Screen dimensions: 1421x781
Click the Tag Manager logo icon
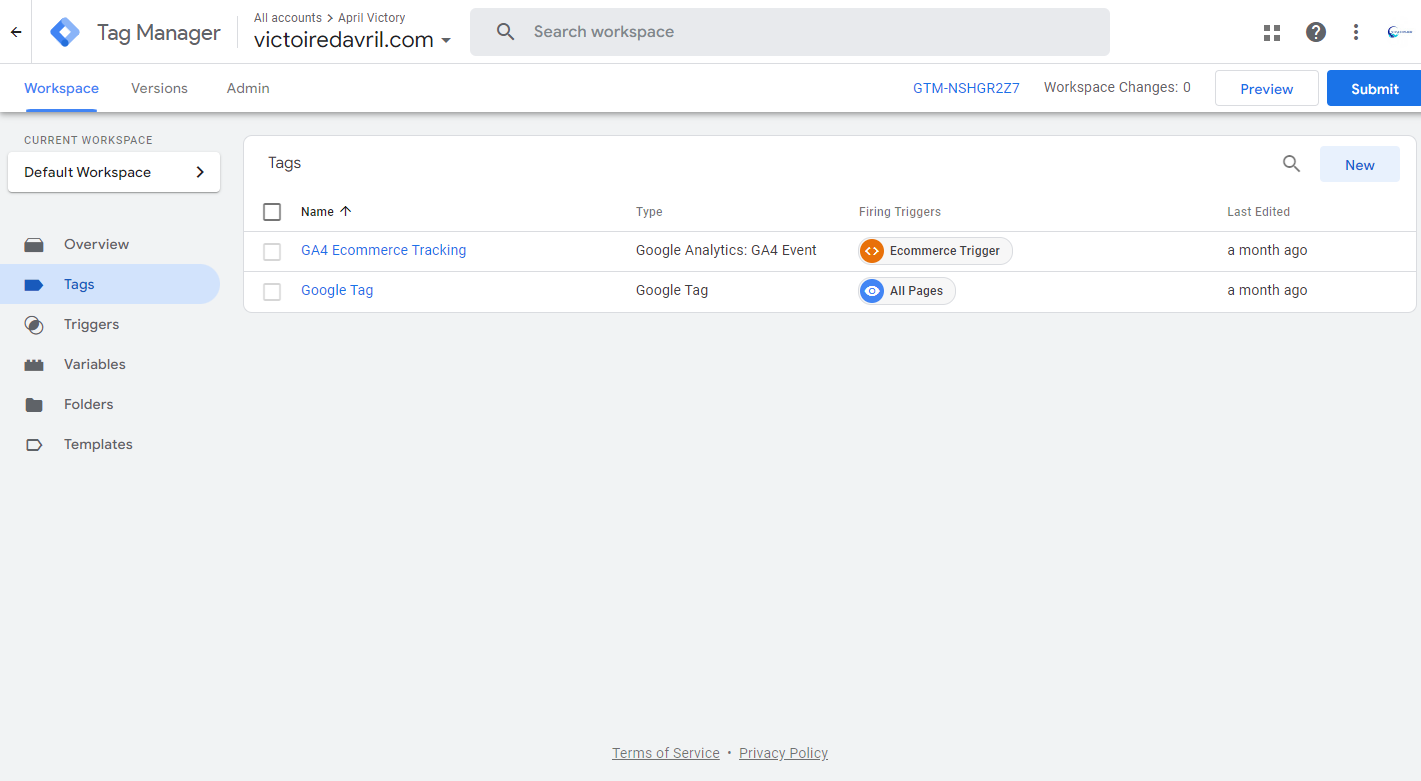click(65, 32)
